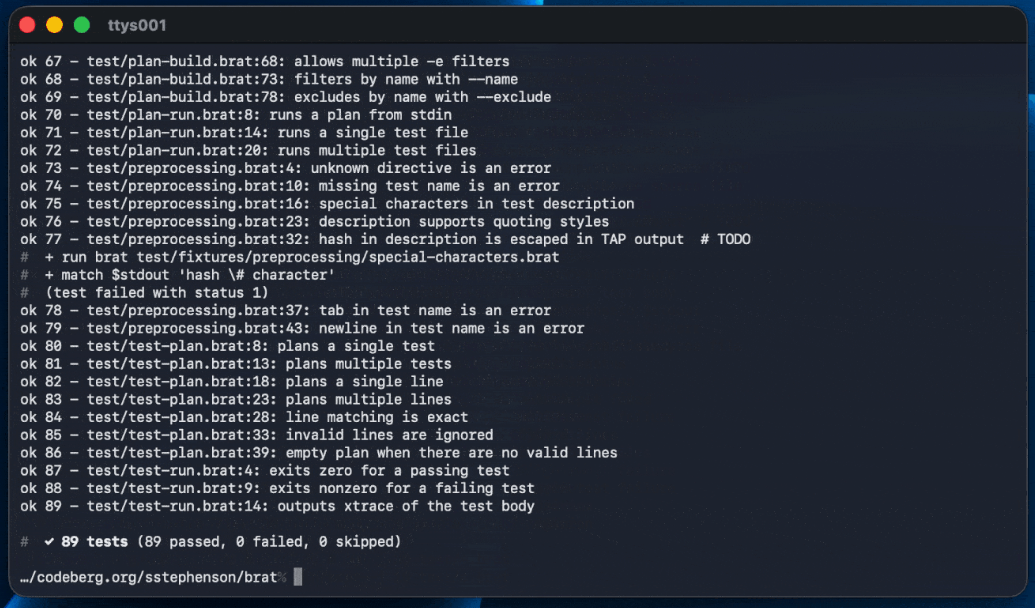Screen dimensions: 1035x608
Task: Click test line 'ok 67' allows multiple -e filters
Action: click(x=265, y=61)
